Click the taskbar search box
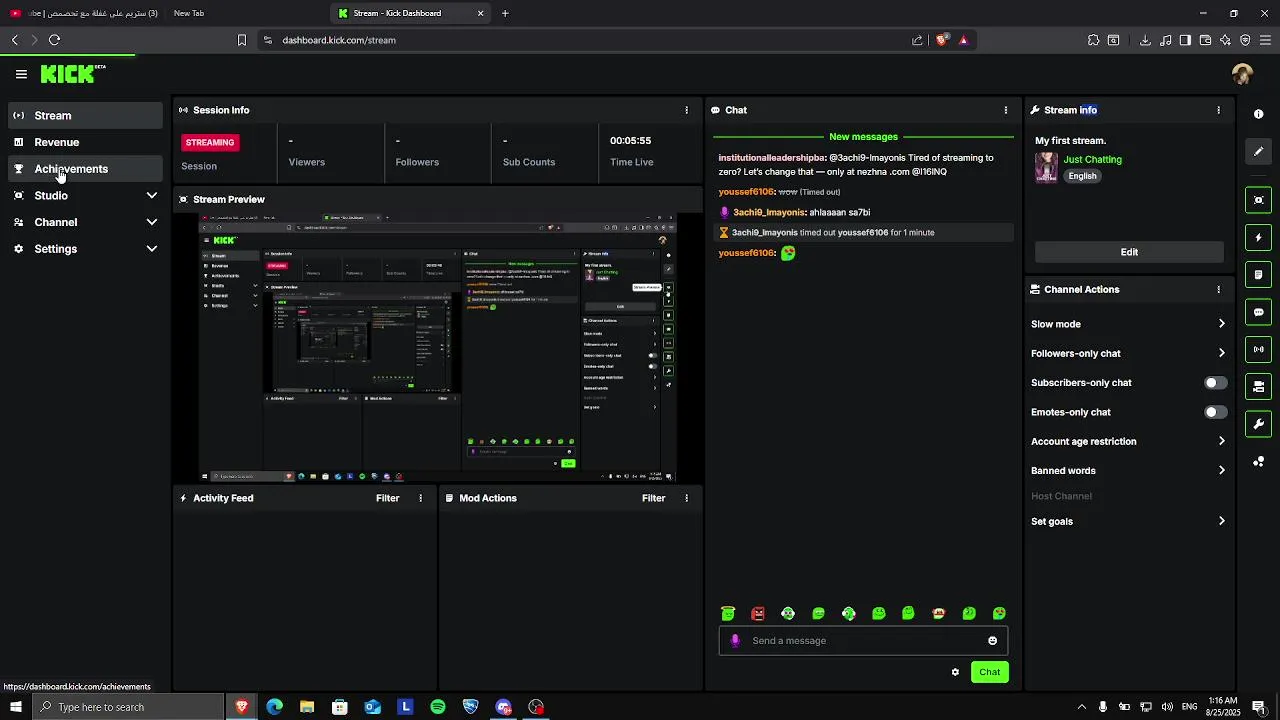1280x720 pixels. (128, 707)
